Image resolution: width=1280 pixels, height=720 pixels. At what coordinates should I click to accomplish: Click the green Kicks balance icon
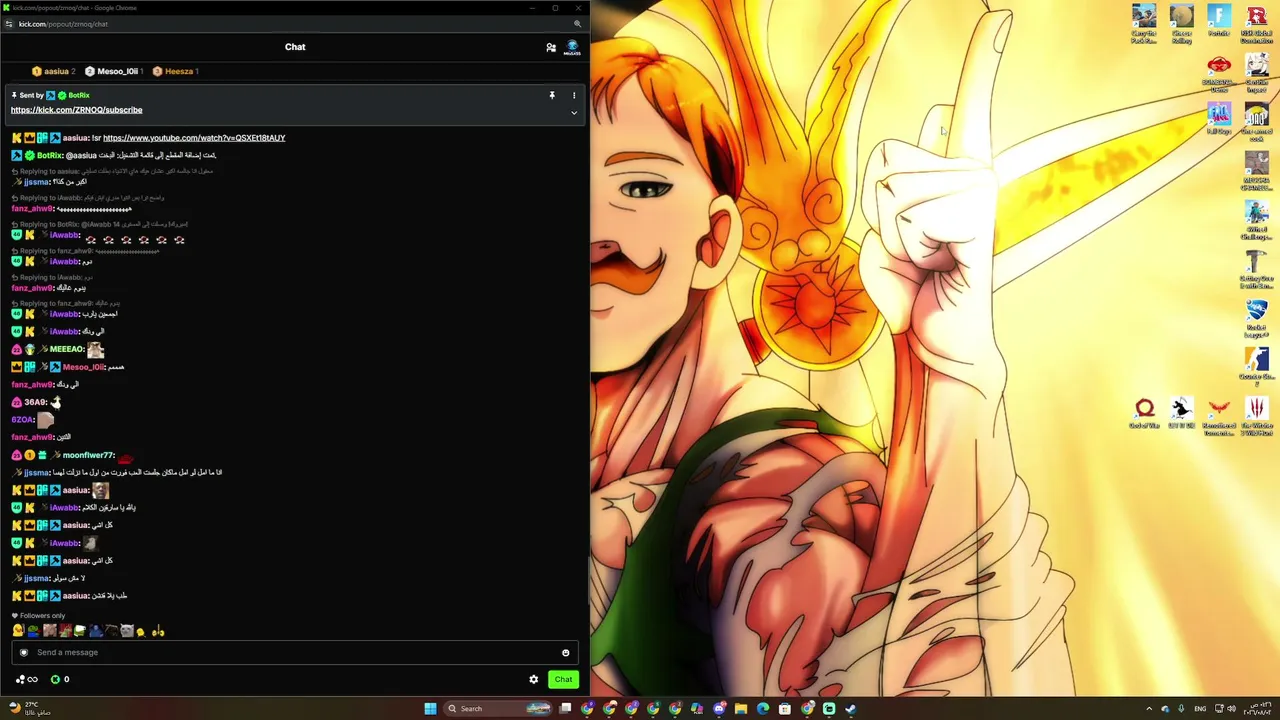56,680
